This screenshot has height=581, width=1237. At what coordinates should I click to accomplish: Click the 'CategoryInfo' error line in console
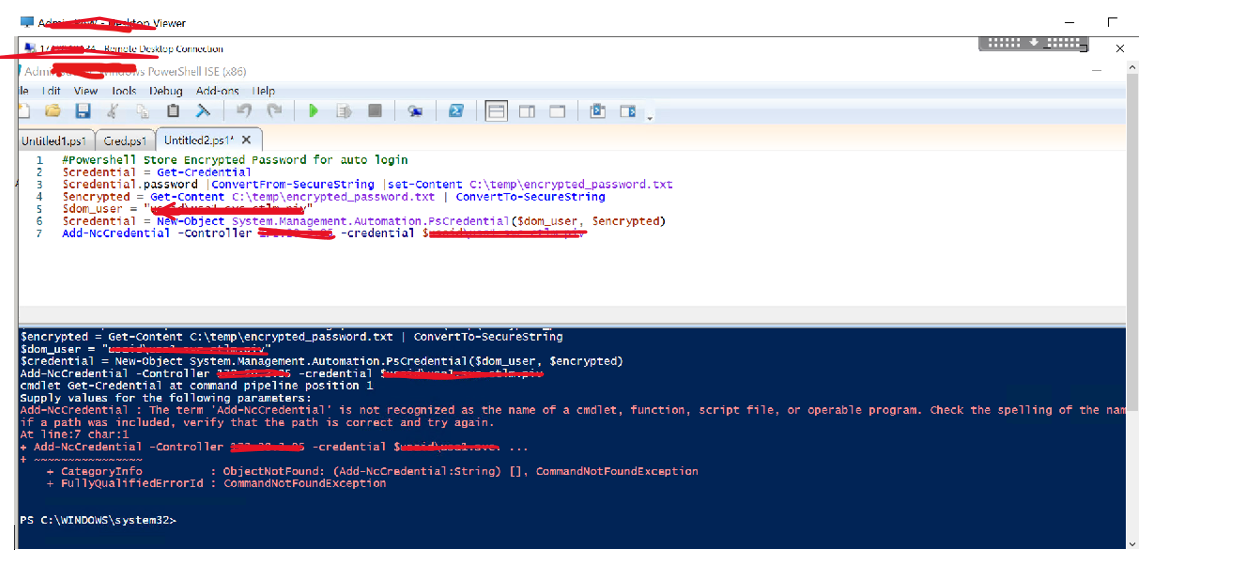(372, 471)
